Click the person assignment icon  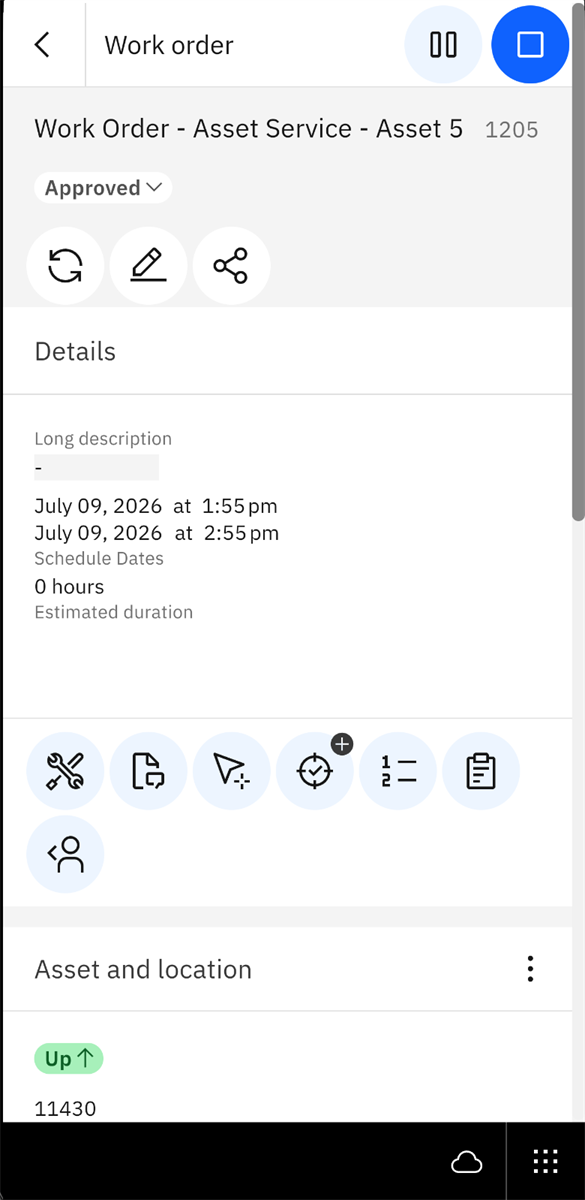pyautogui.click(x=65, y=854)
